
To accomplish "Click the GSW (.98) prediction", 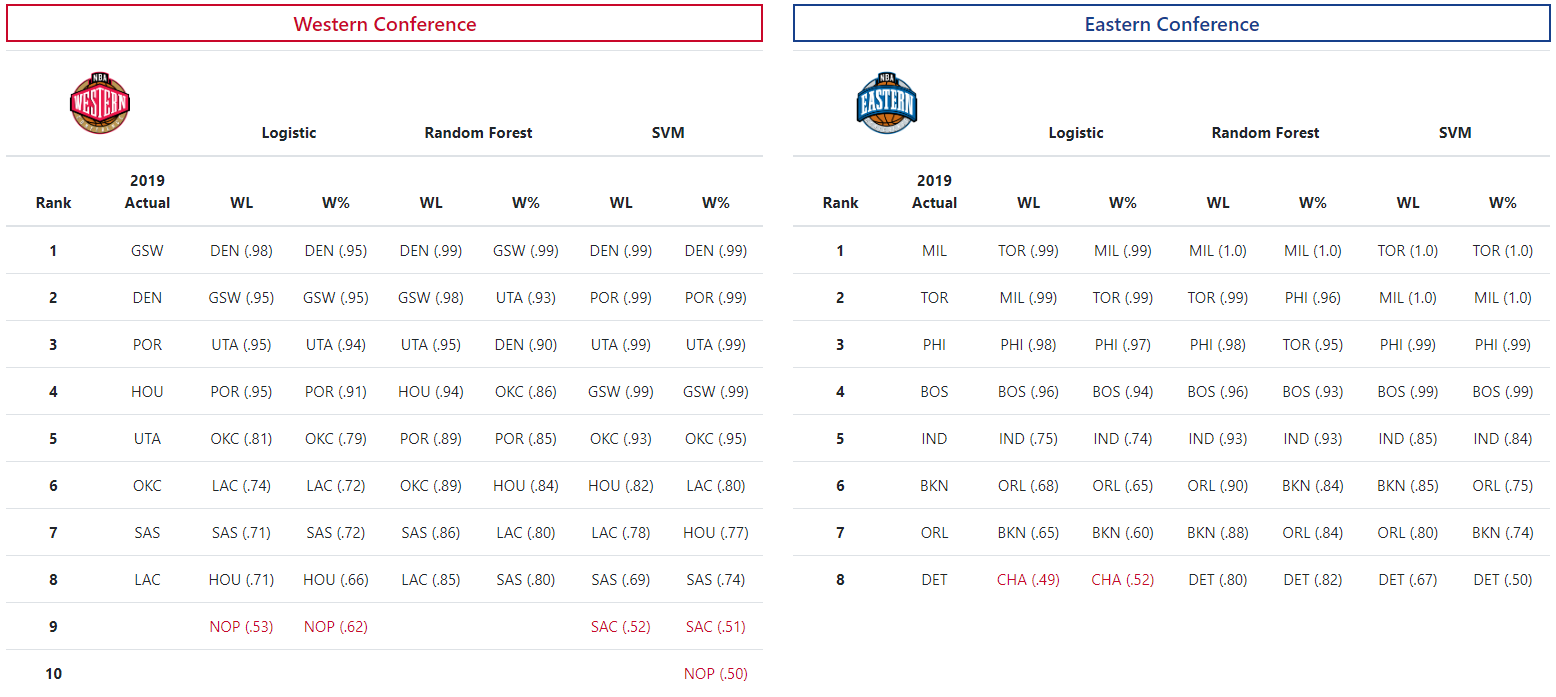I will tap(431, 298).
